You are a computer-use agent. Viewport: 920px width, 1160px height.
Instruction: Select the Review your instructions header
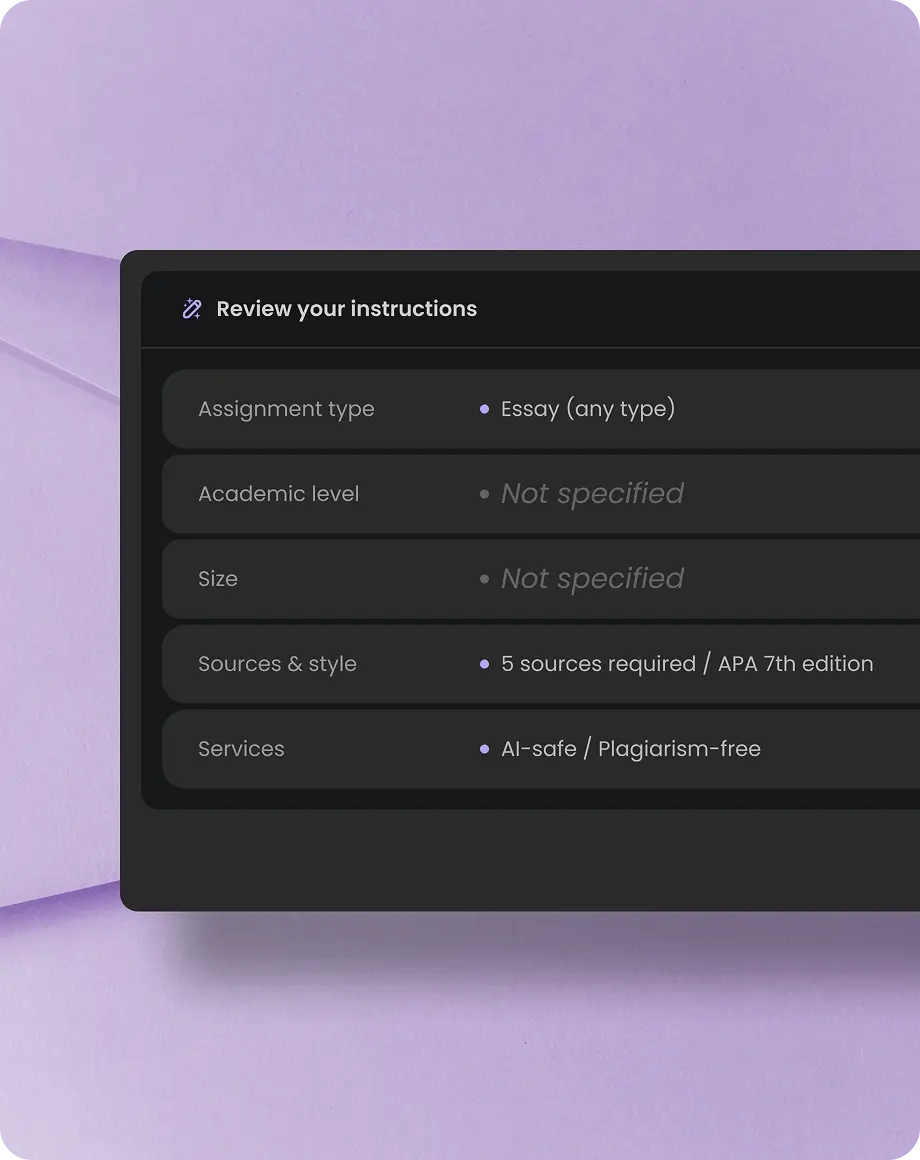click(x=346, y=309)
